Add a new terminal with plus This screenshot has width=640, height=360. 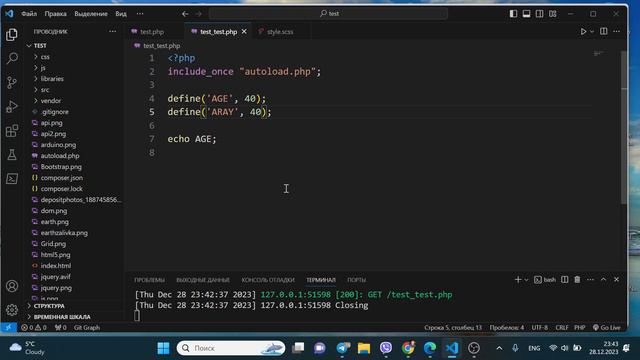pos(518,280)
